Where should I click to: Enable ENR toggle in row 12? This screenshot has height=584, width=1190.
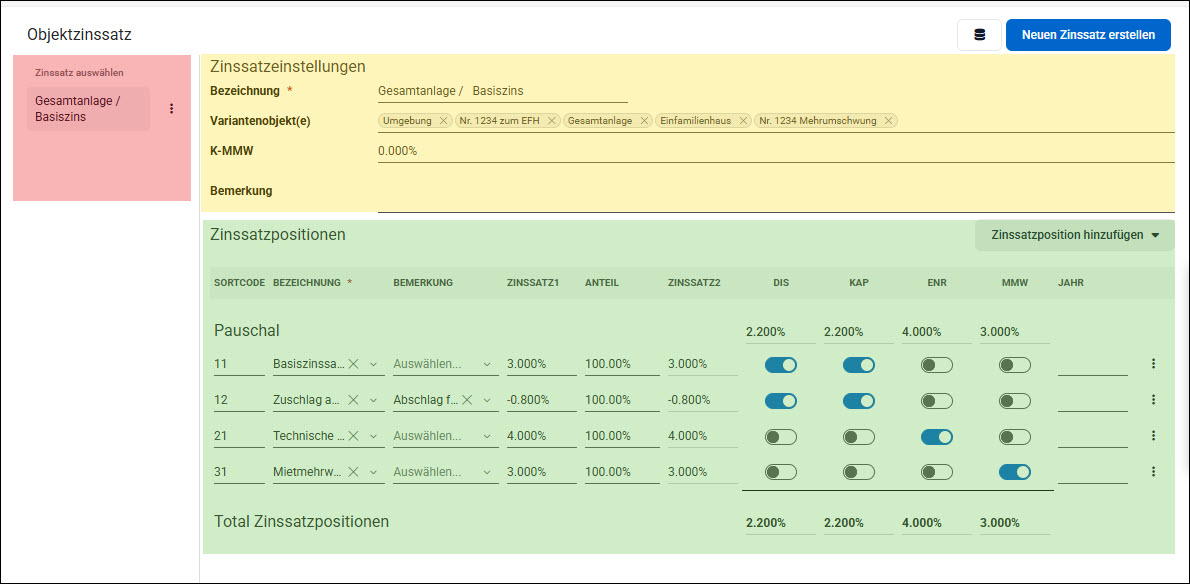click(937, 400)
